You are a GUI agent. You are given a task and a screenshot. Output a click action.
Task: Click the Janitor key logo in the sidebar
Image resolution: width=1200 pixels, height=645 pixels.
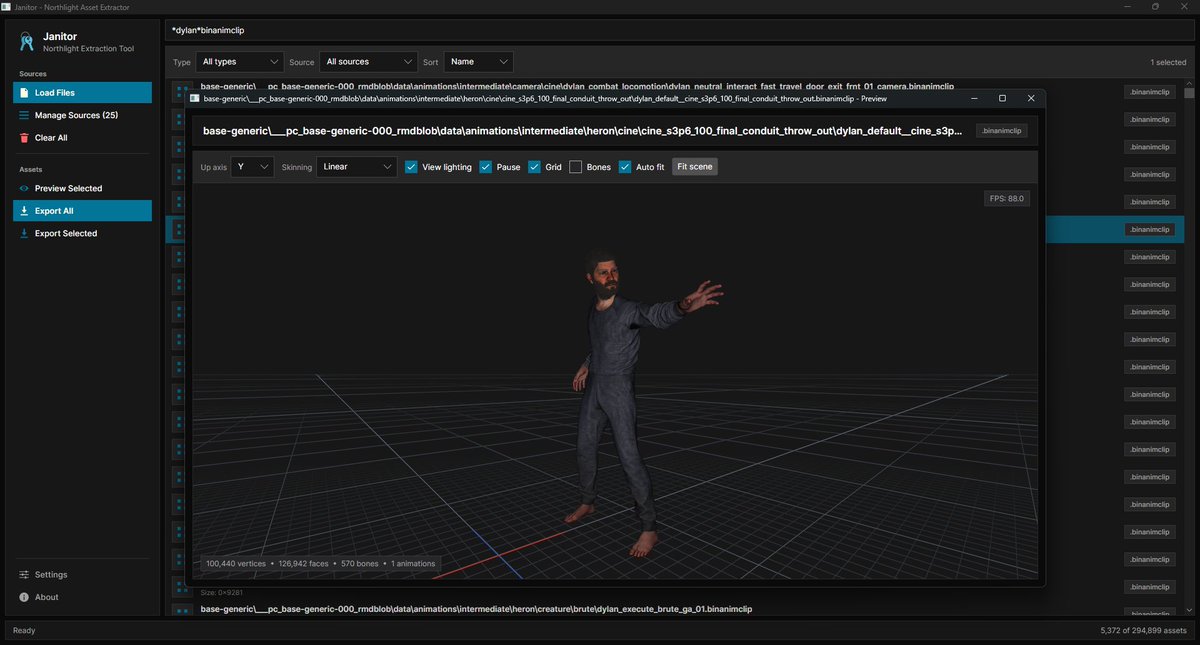pos(26,42)
